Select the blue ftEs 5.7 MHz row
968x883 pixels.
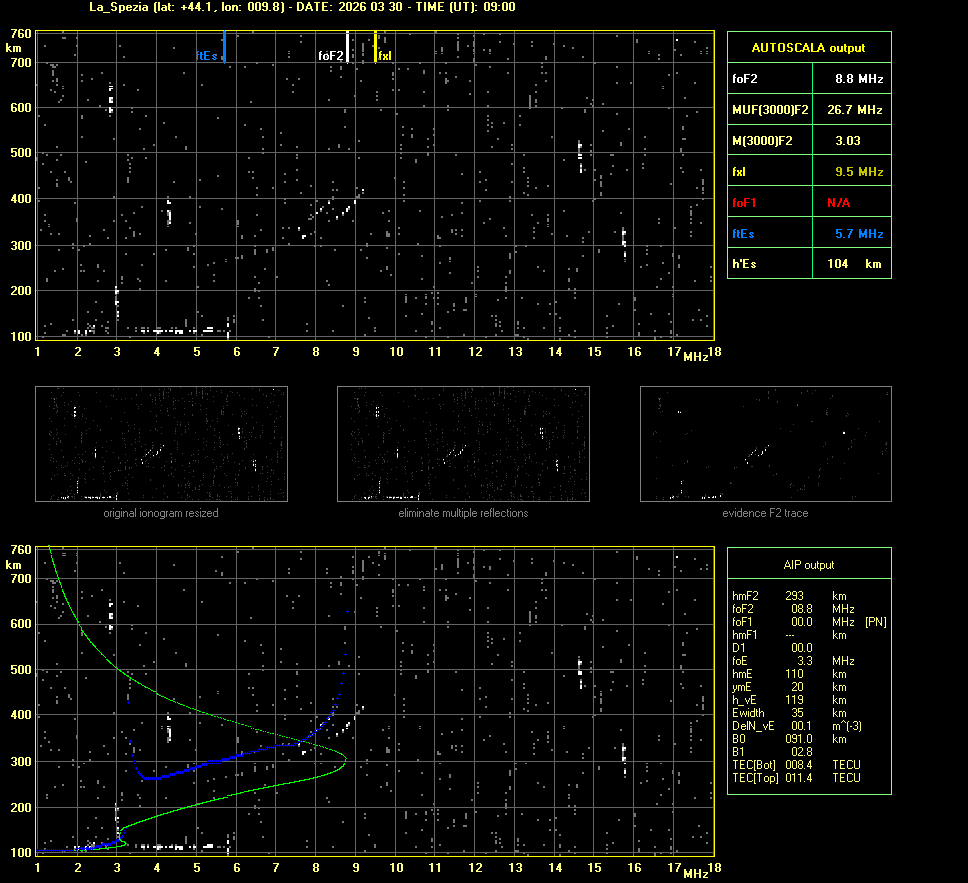click(x=808, y=234)
